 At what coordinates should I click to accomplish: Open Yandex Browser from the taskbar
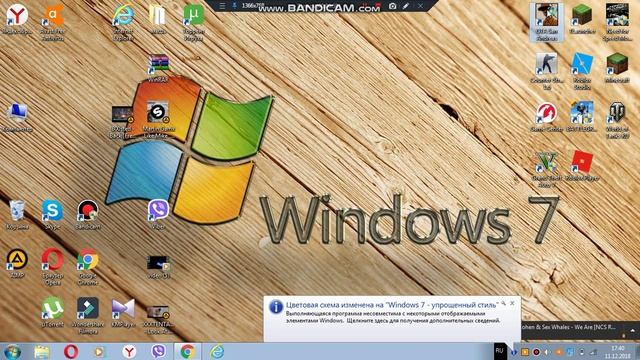point(129,351)
